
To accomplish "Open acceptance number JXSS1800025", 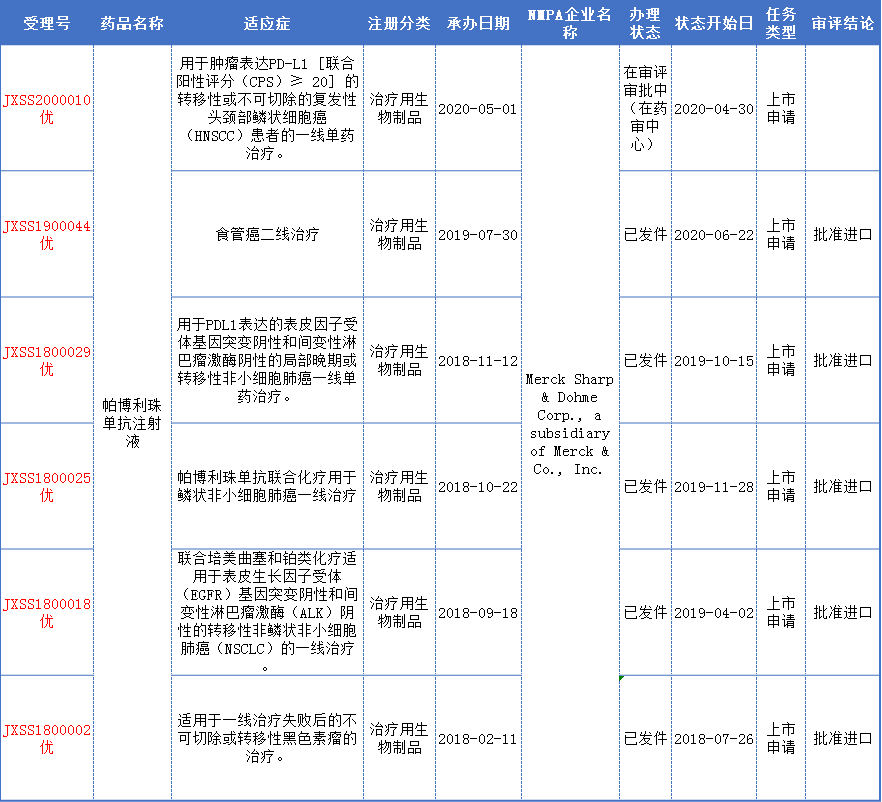I will [x=47, y=486].
